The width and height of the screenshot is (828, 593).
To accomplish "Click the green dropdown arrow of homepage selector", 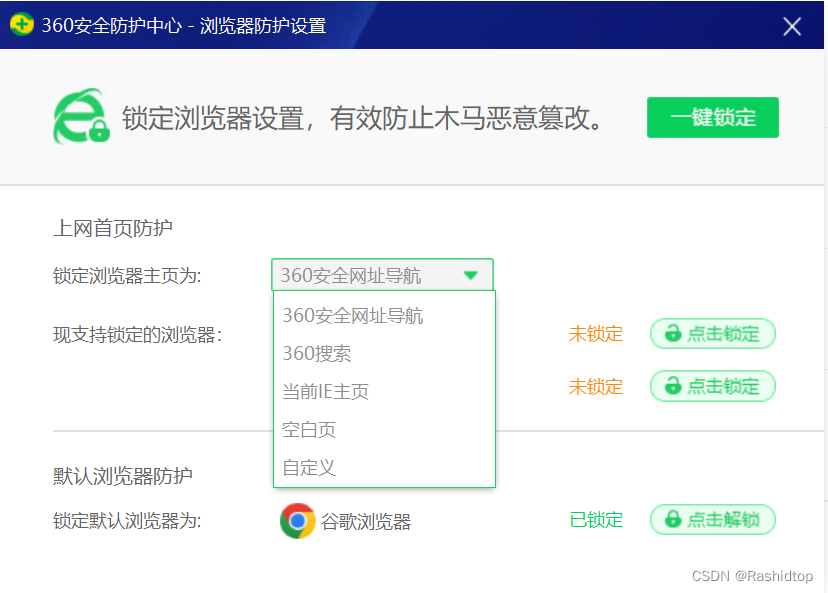I will coord(470,274).
